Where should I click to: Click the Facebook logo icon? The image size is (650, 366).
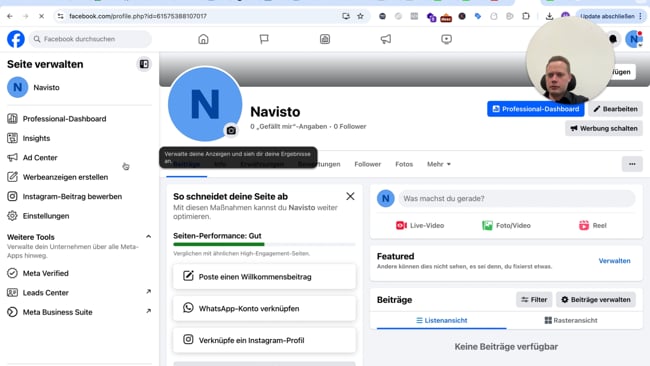tap(16, 39)
